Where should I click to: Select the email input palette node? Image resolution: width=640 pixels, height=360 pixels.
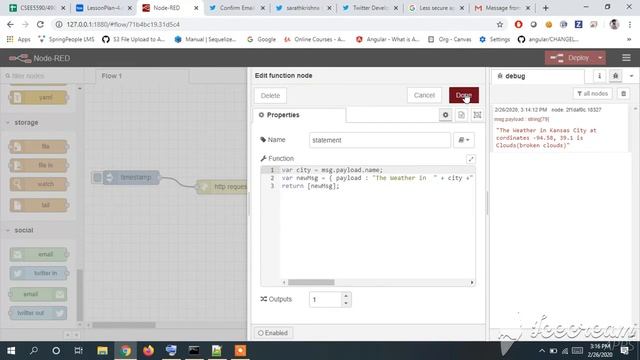[39, 254]
